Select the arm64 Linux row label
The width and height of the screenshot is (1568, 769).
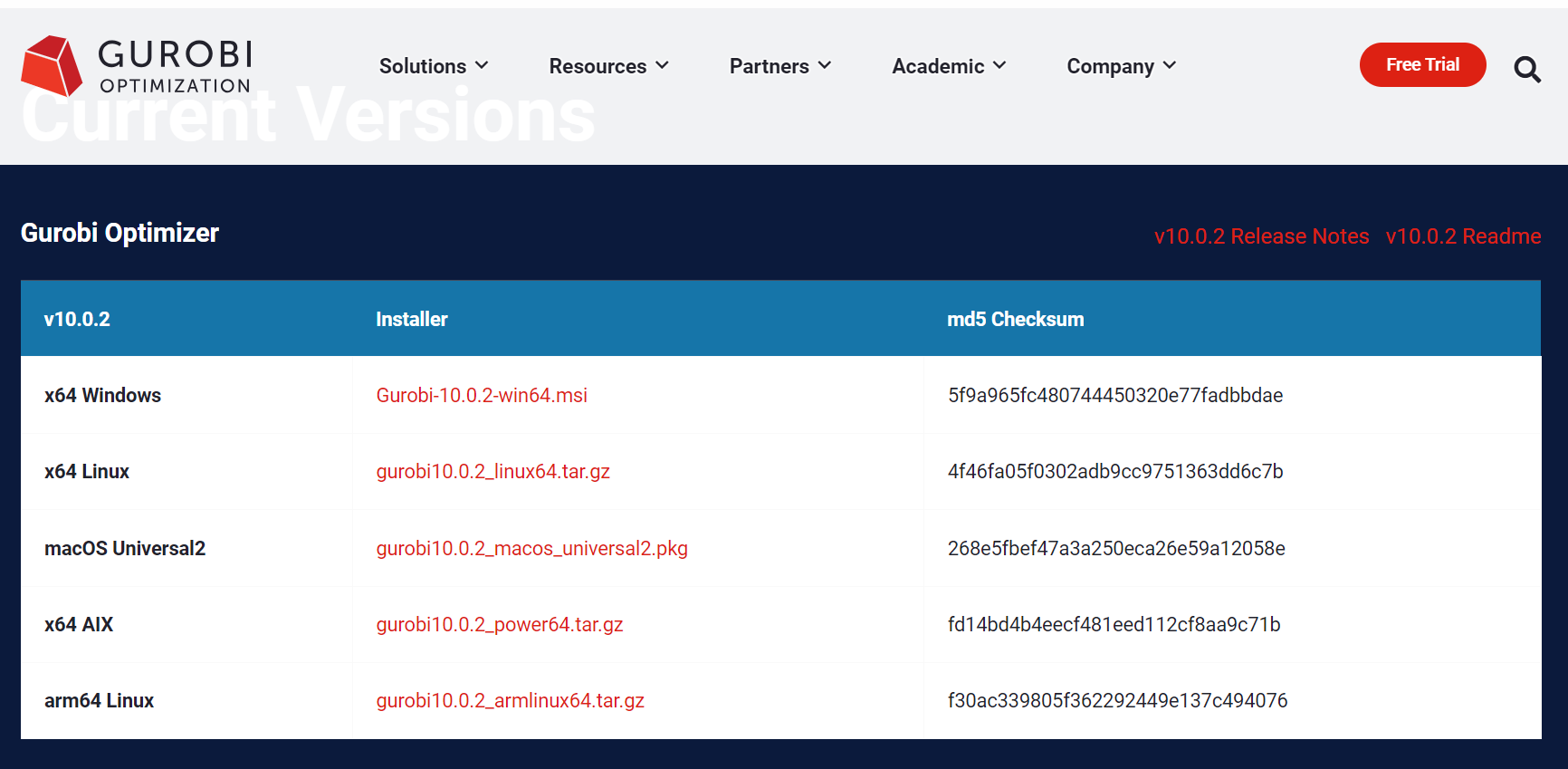(x=99, y=700)
